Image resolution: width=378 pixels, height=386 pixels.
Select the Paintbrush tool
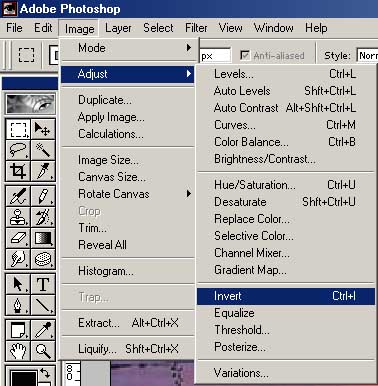coord(43,196)
